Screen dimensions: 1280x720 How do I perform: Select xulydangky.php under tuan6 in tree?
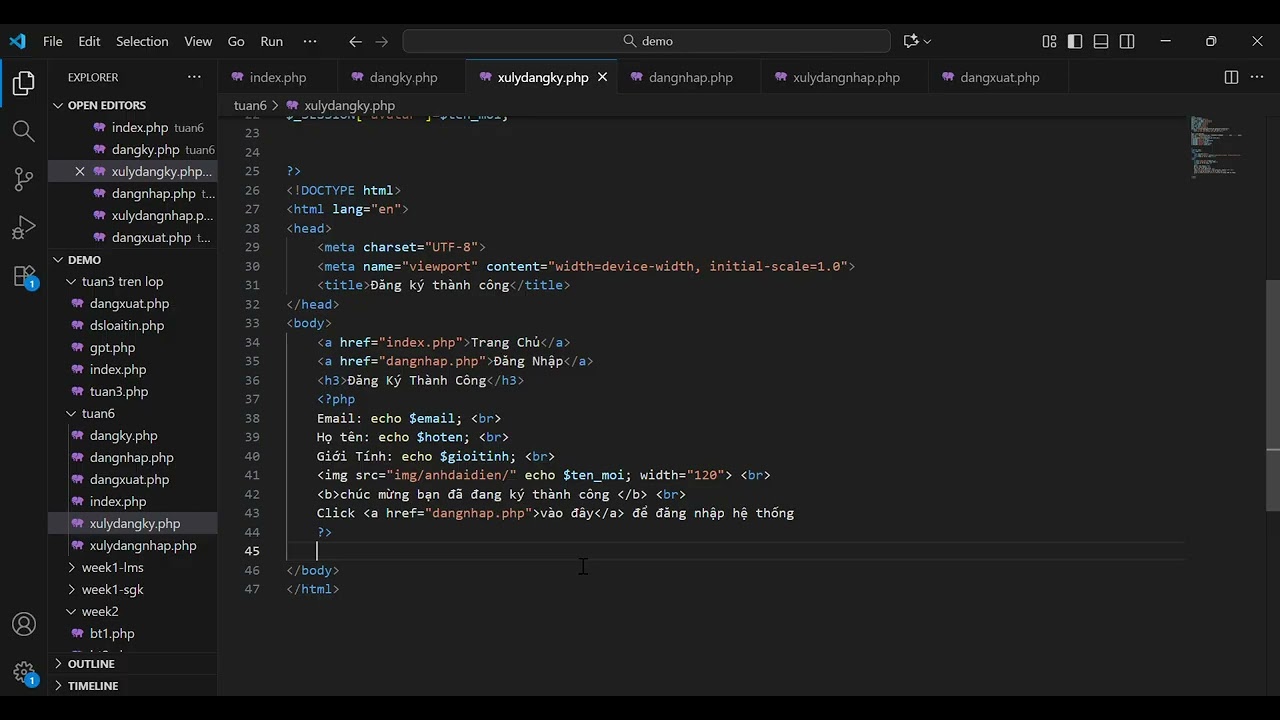(132, 524)
